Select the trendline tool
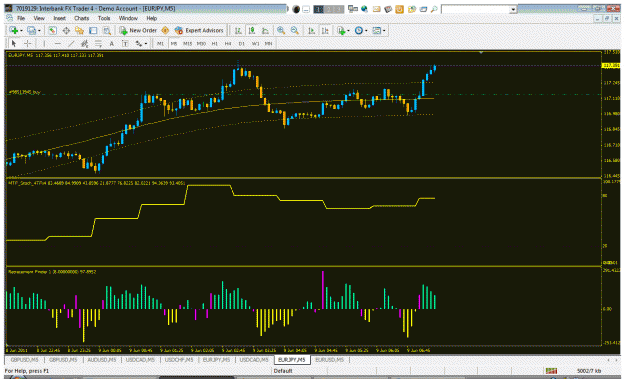 pyautogui.click(x=71, y=43)
